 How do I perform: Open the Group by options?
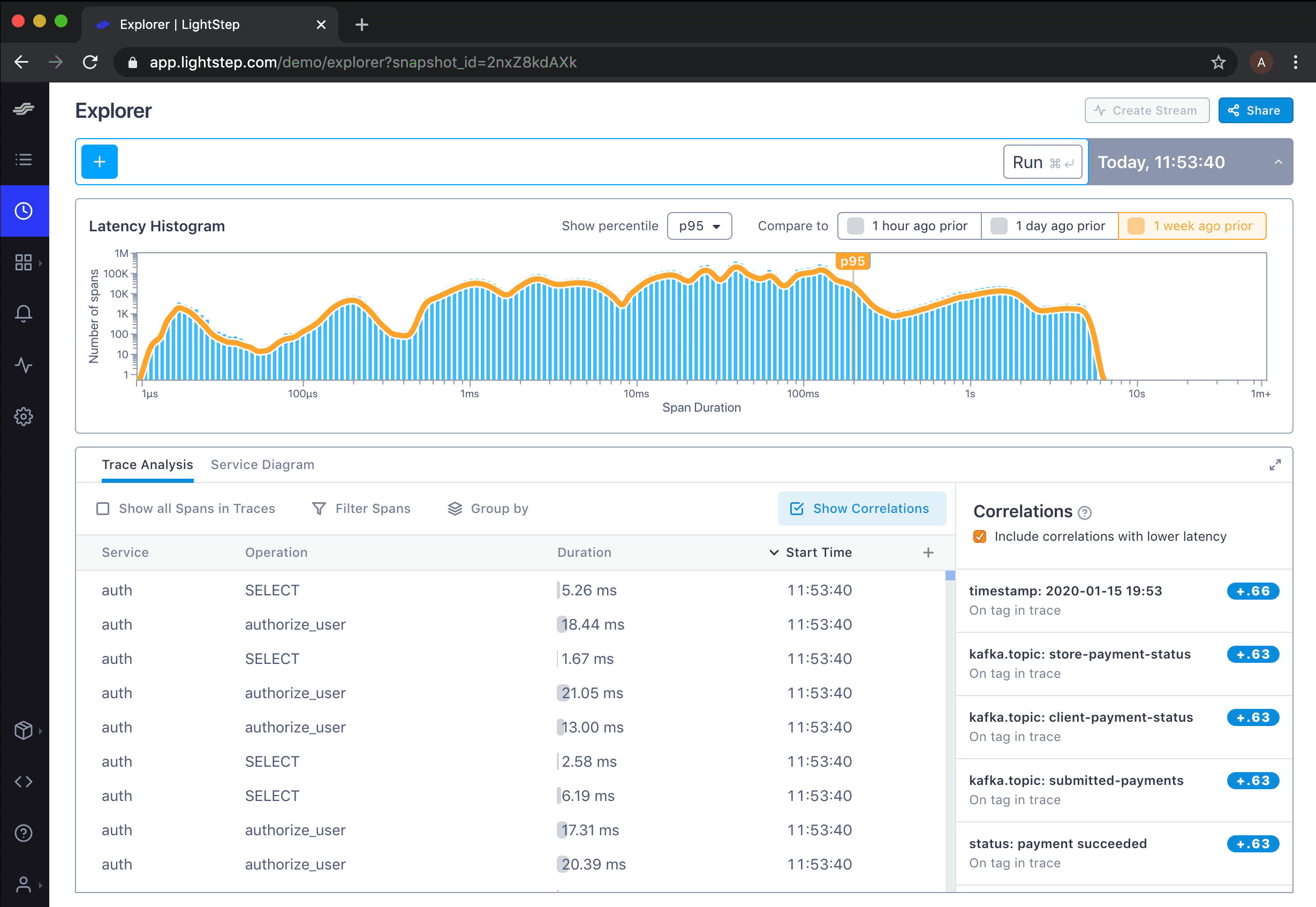[x=488, y=509]
